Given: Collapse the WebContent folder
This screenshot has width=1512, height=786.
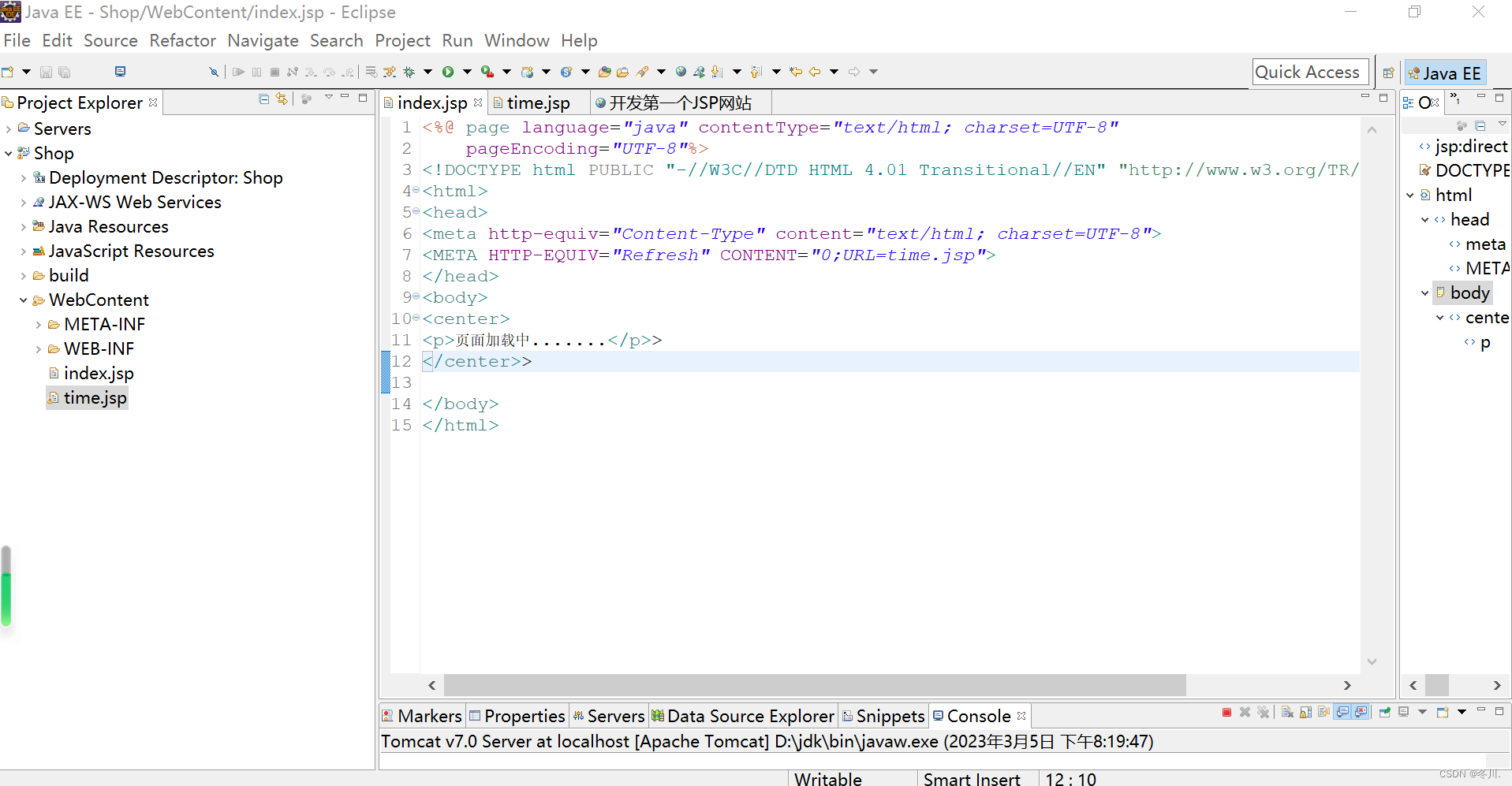Looking at the screenshot, I should 24,300.
